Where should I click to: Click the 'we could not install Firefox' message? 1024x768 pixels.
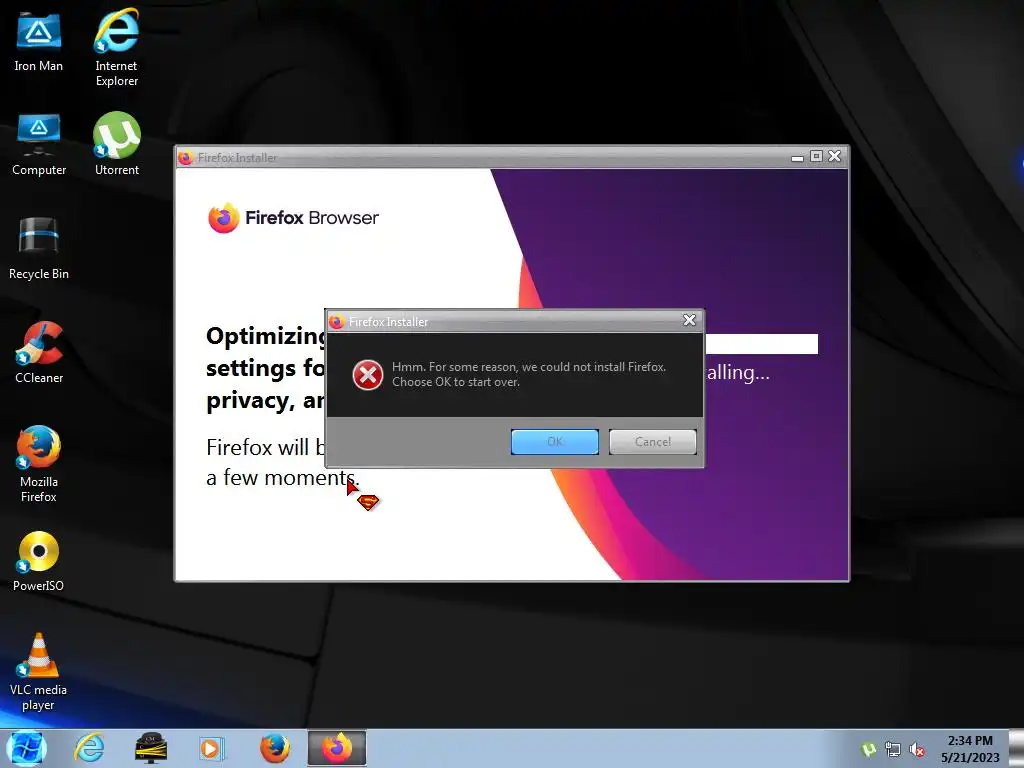[529, 374]
